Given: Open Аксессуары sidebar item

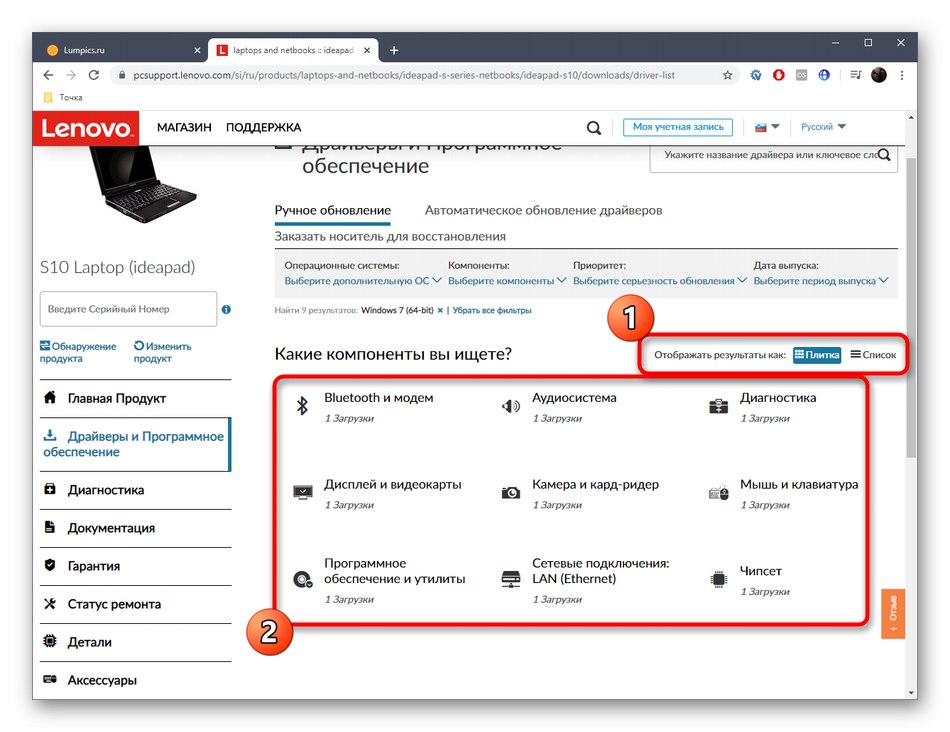Looking at the screenshot, I should point(136,680).
